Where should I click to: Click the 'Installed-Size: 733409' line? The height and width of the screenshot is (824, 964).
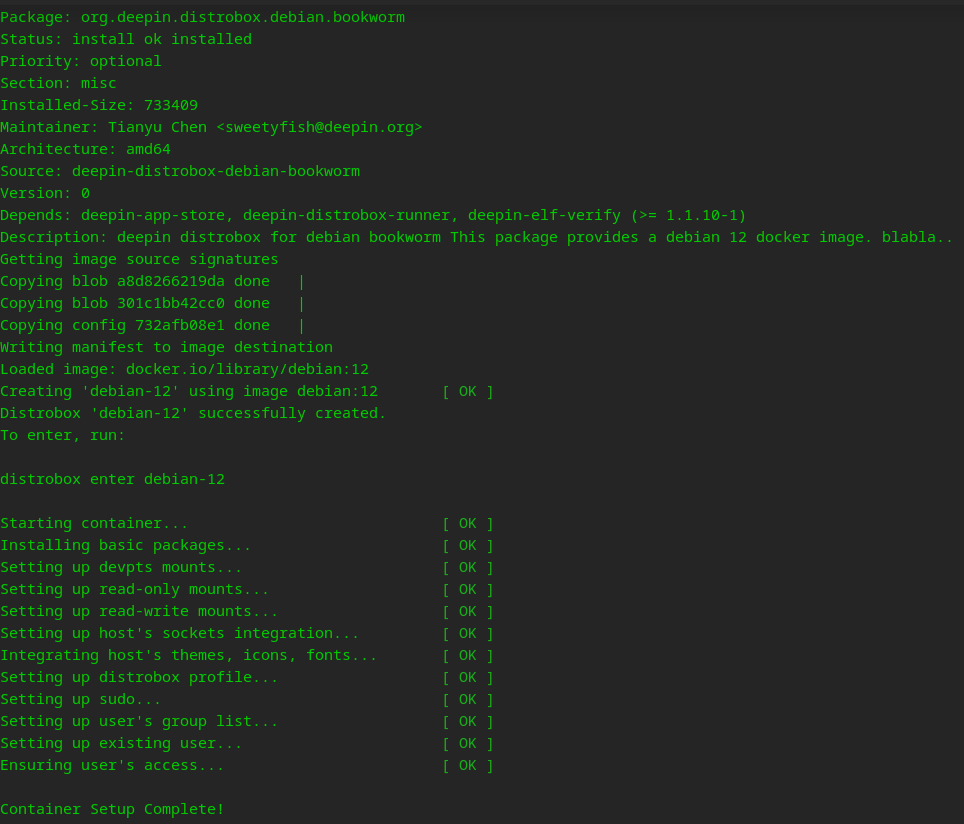99,105
